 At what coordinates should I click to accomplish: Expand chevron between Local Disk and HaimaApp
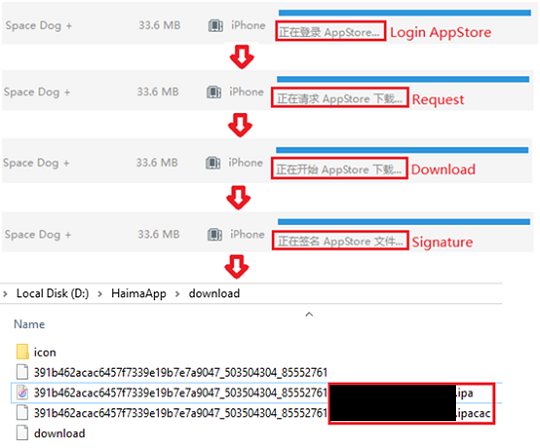(x=100, y=294)
